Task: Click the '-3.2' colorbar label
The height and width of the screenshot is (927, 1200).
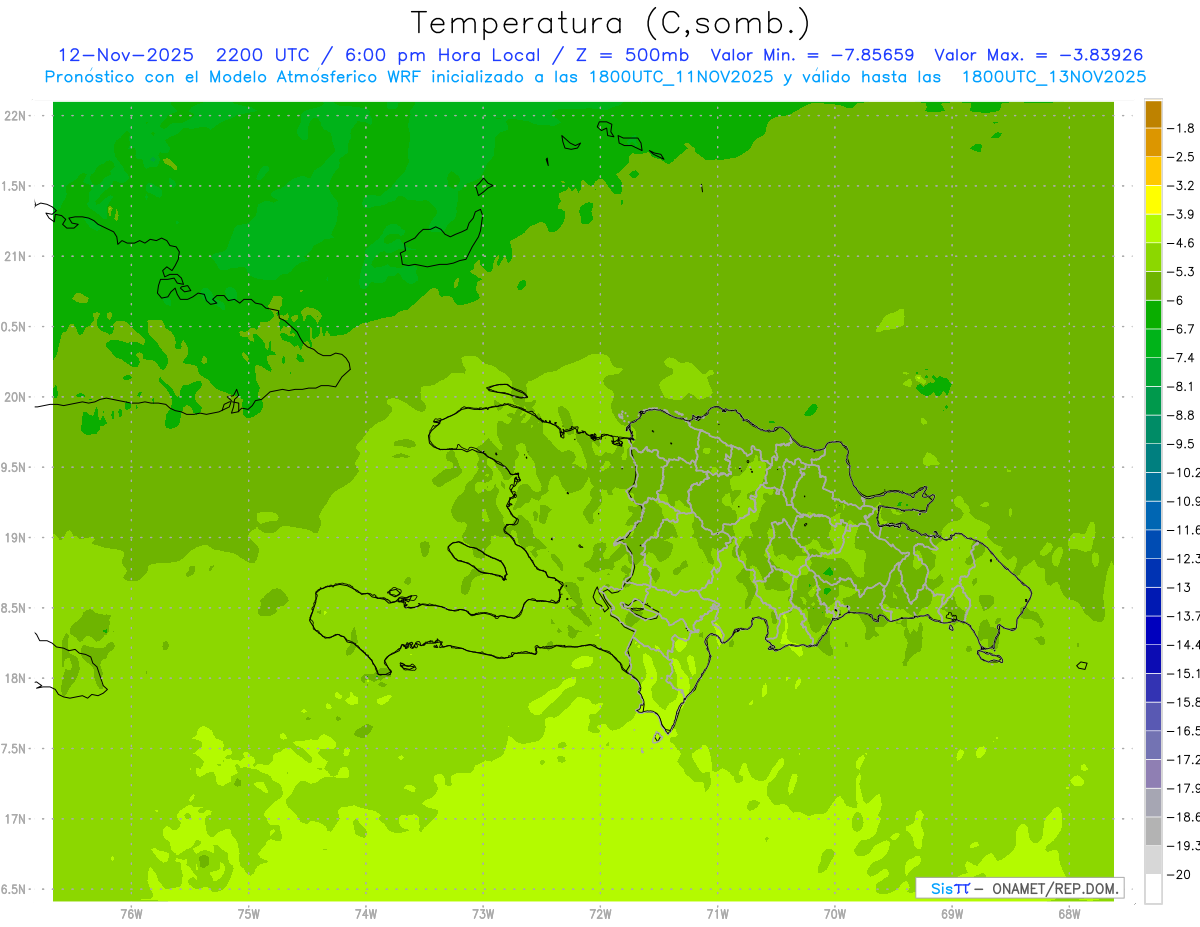Action: (x=1181, y=186)
